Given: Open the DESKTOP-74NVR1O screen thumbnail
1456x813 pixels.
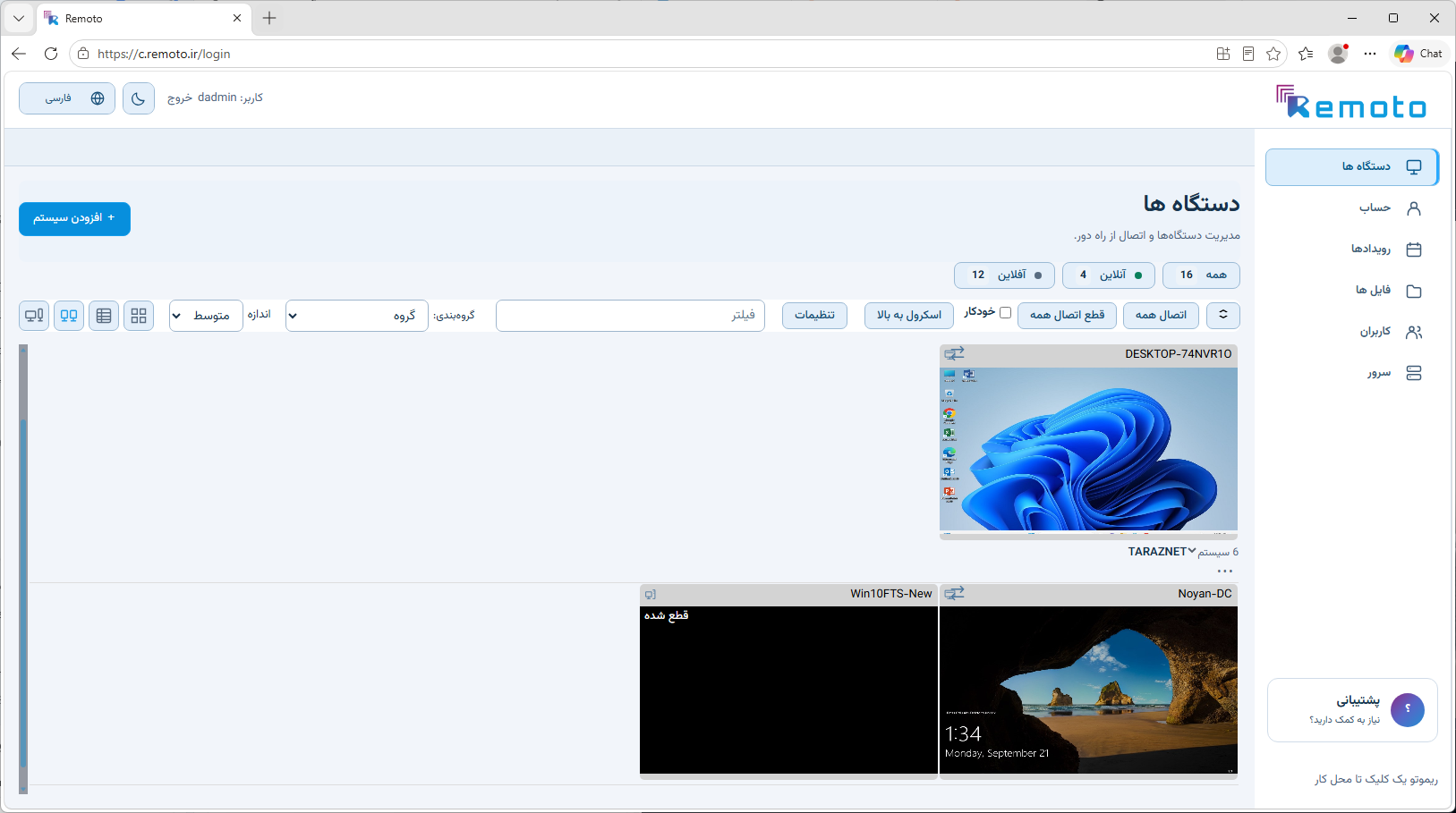Looking at the screenshot, I should pyautogui.click(x=1088, y=449).
